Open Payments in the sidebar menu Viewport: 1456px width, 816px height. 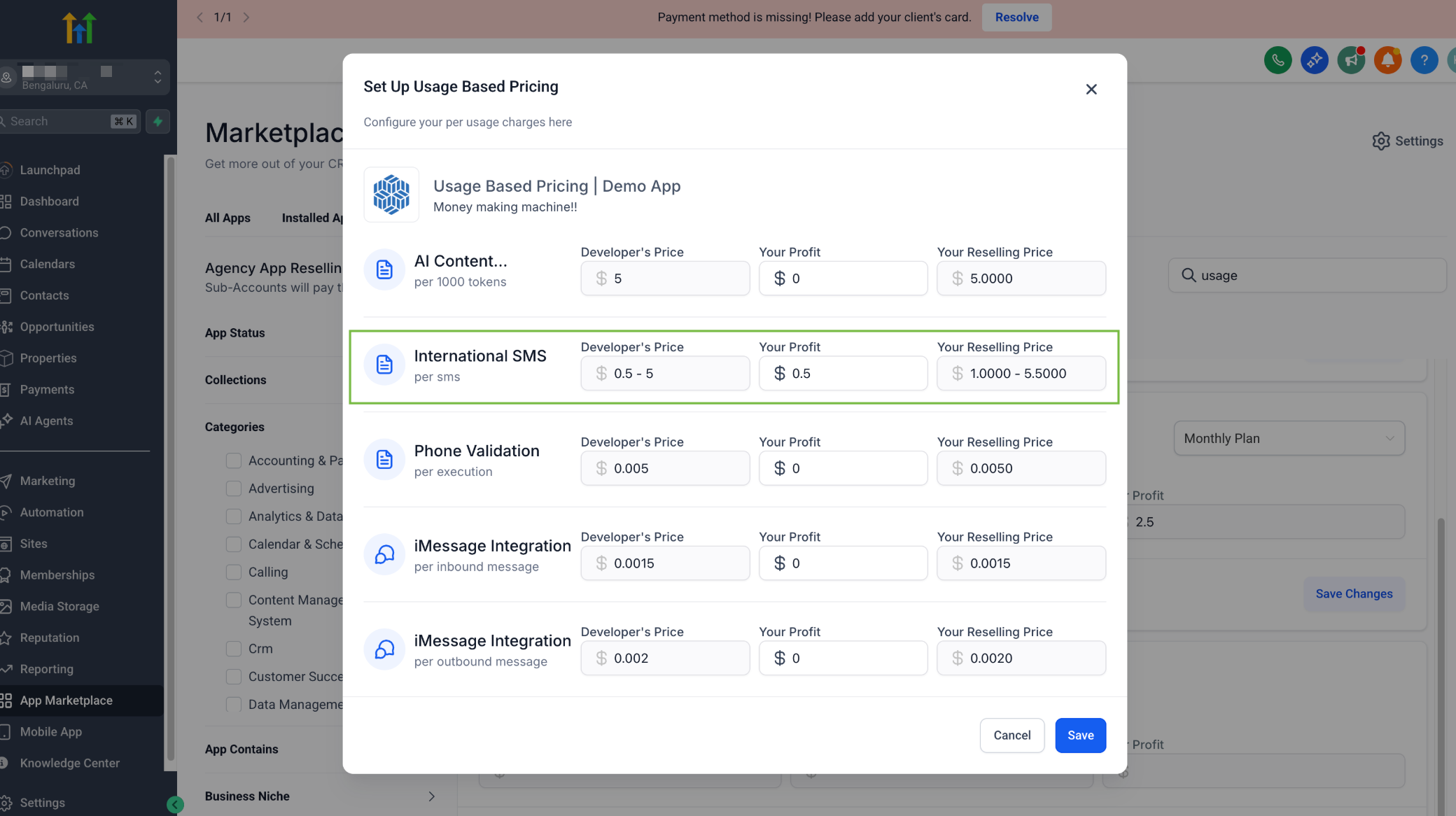click(x=47, y=389)
